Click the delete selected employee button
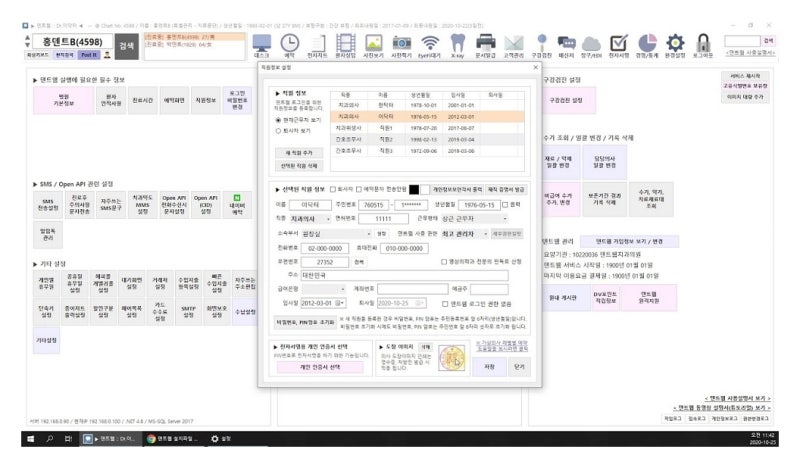The width and height of the screenshot is (800, 468). click(299, 166)
